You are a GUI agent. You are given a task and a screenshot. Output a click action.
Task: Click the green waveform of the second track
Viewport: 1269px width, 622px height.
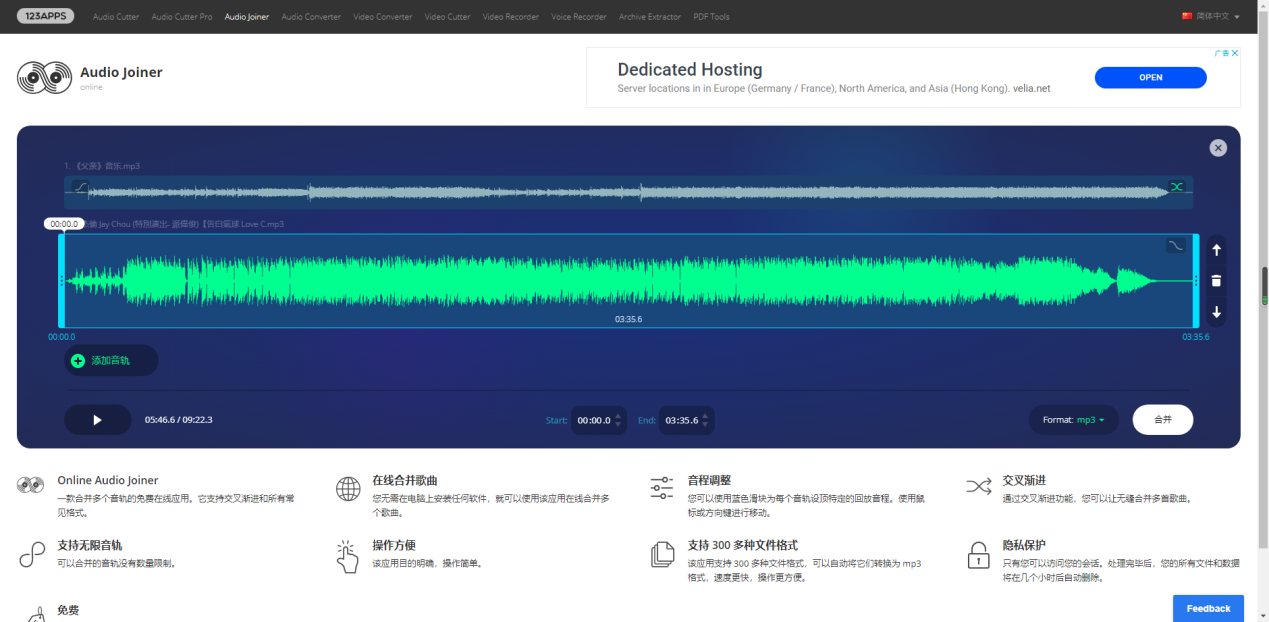628,281
